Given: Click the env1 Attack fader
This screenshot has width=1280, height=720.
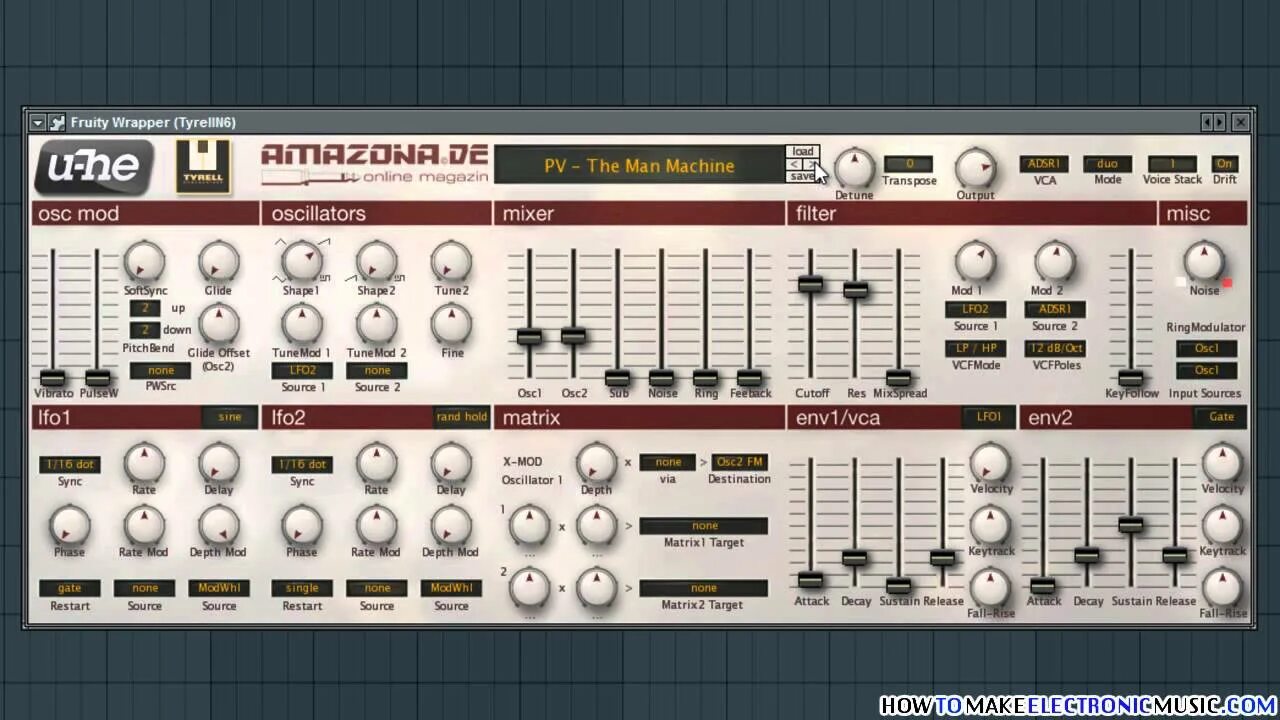Looking at the screenshot, I should pos(810,580).
